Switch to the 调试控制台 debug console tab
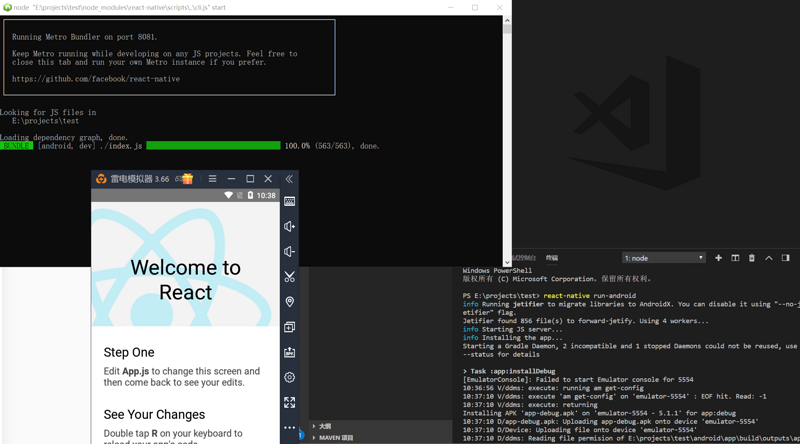The width and height of the screenshot is (800, 444). coord(523,258)
